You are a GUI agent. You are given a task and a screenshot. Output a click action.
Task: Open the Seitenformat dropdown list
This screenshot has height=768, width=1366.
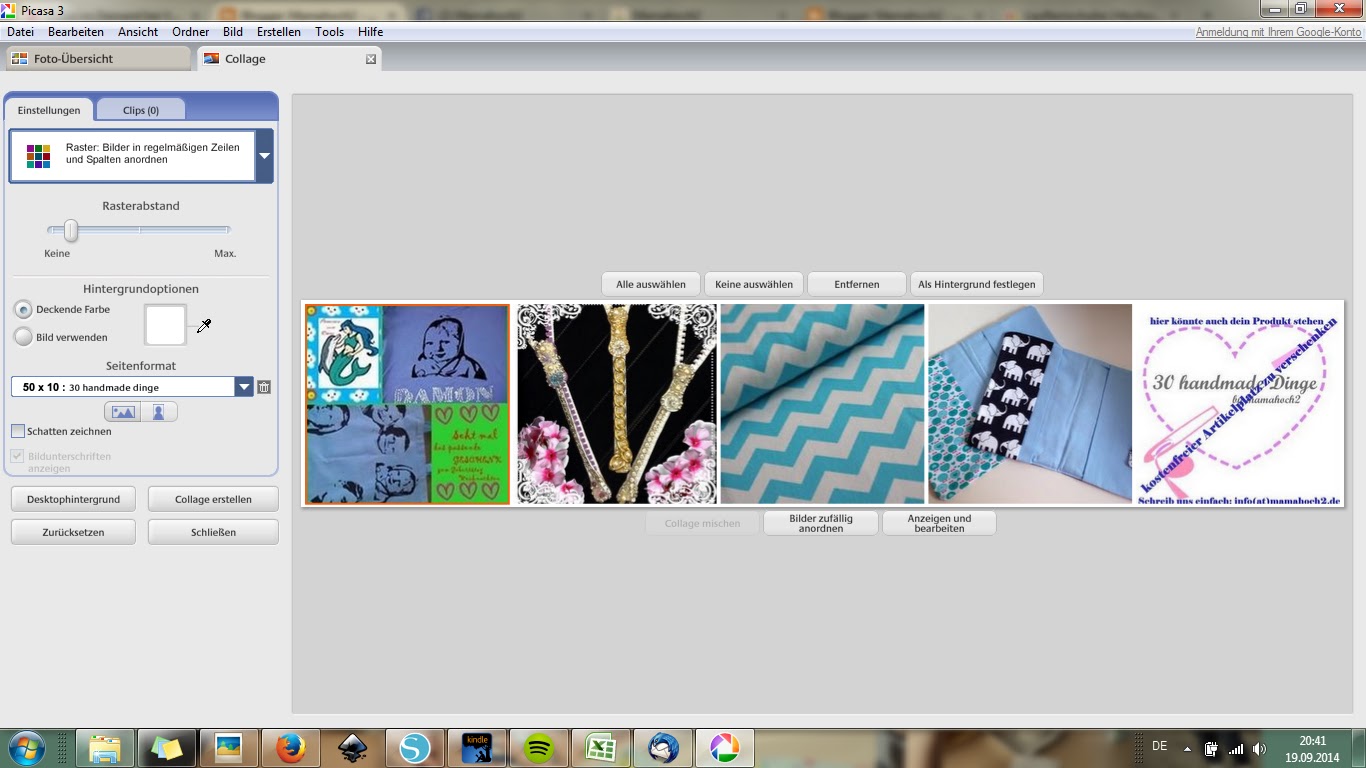click(x=244, y=387)
